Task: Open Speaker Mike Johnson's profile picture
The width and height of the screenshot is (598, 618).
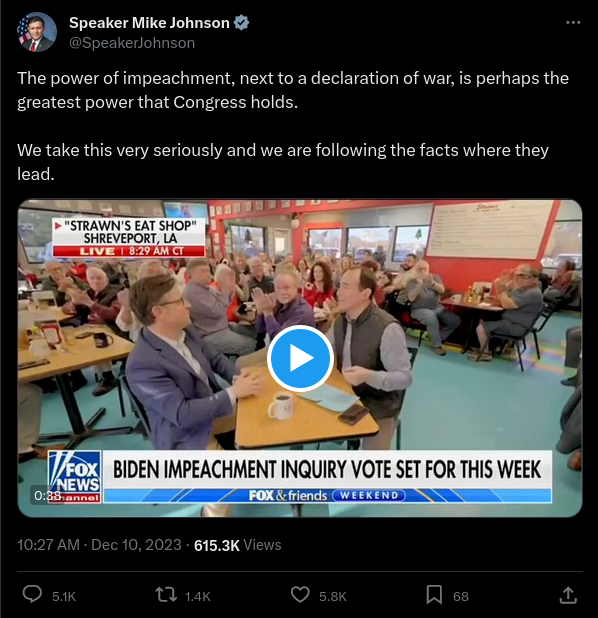Action: 37,32
